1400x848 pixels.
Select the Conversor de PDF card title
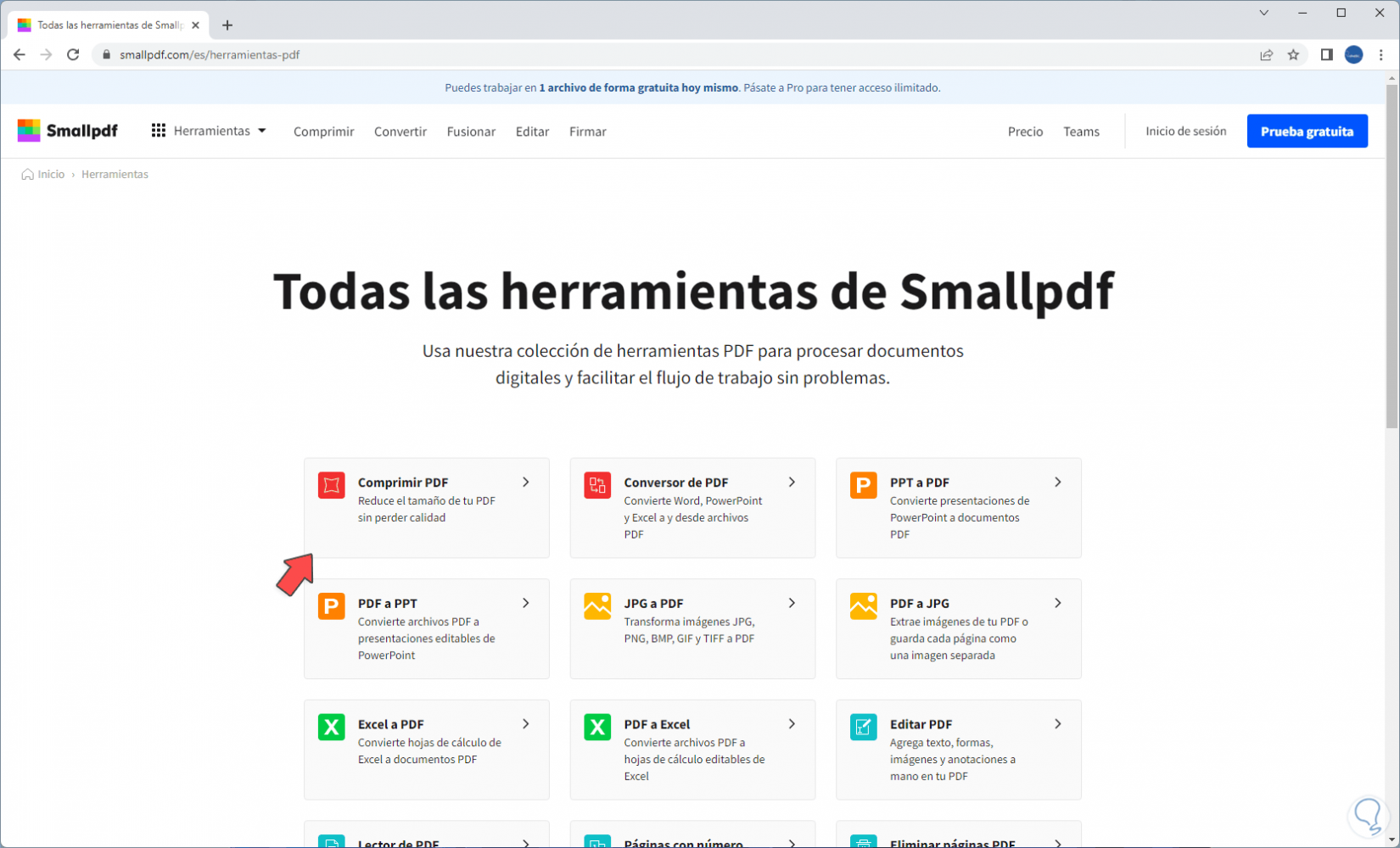(676, 483)
